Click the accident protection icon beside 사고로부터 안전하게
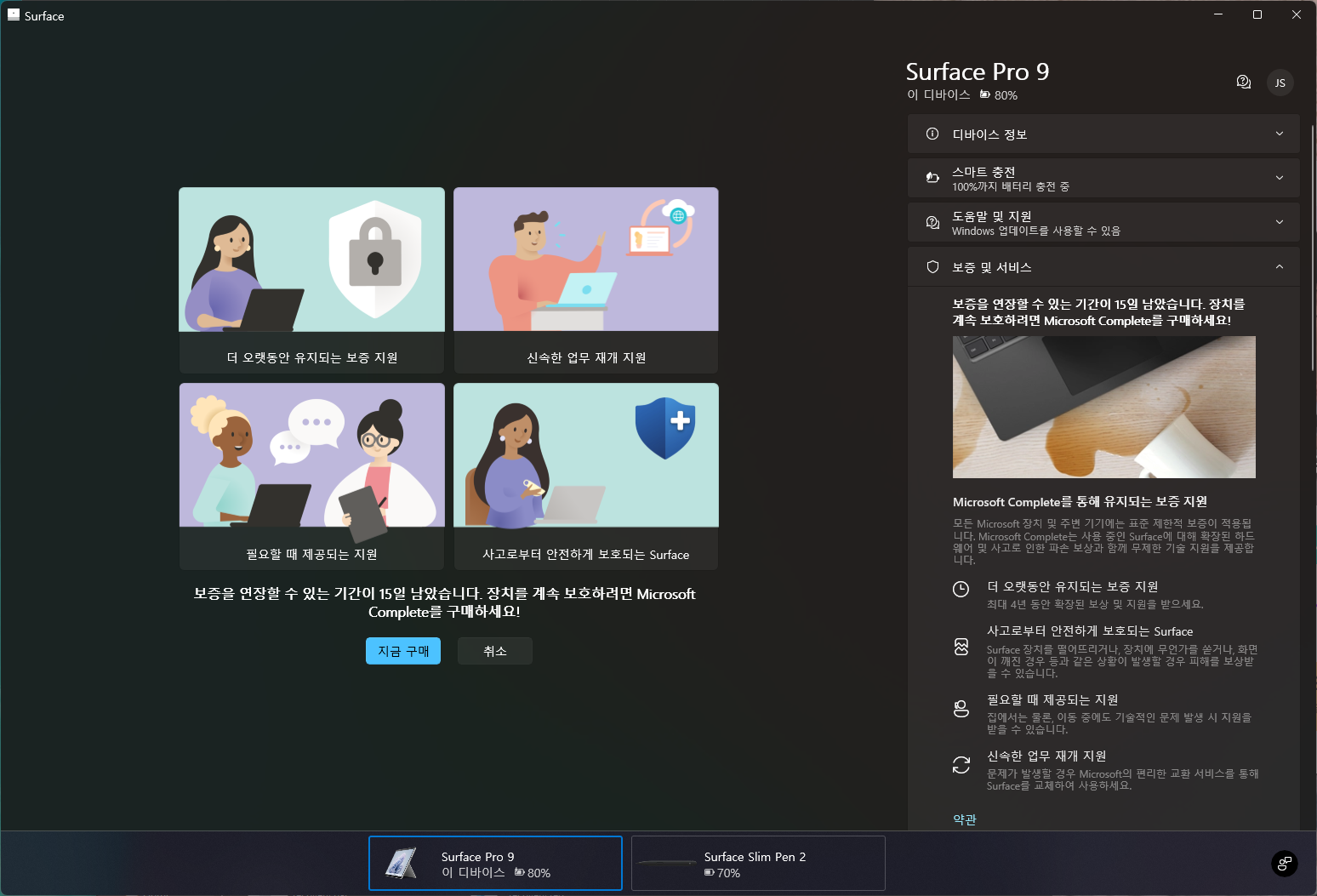Image resolution: width=1317 pixels, height=896 pixels. 961,647
